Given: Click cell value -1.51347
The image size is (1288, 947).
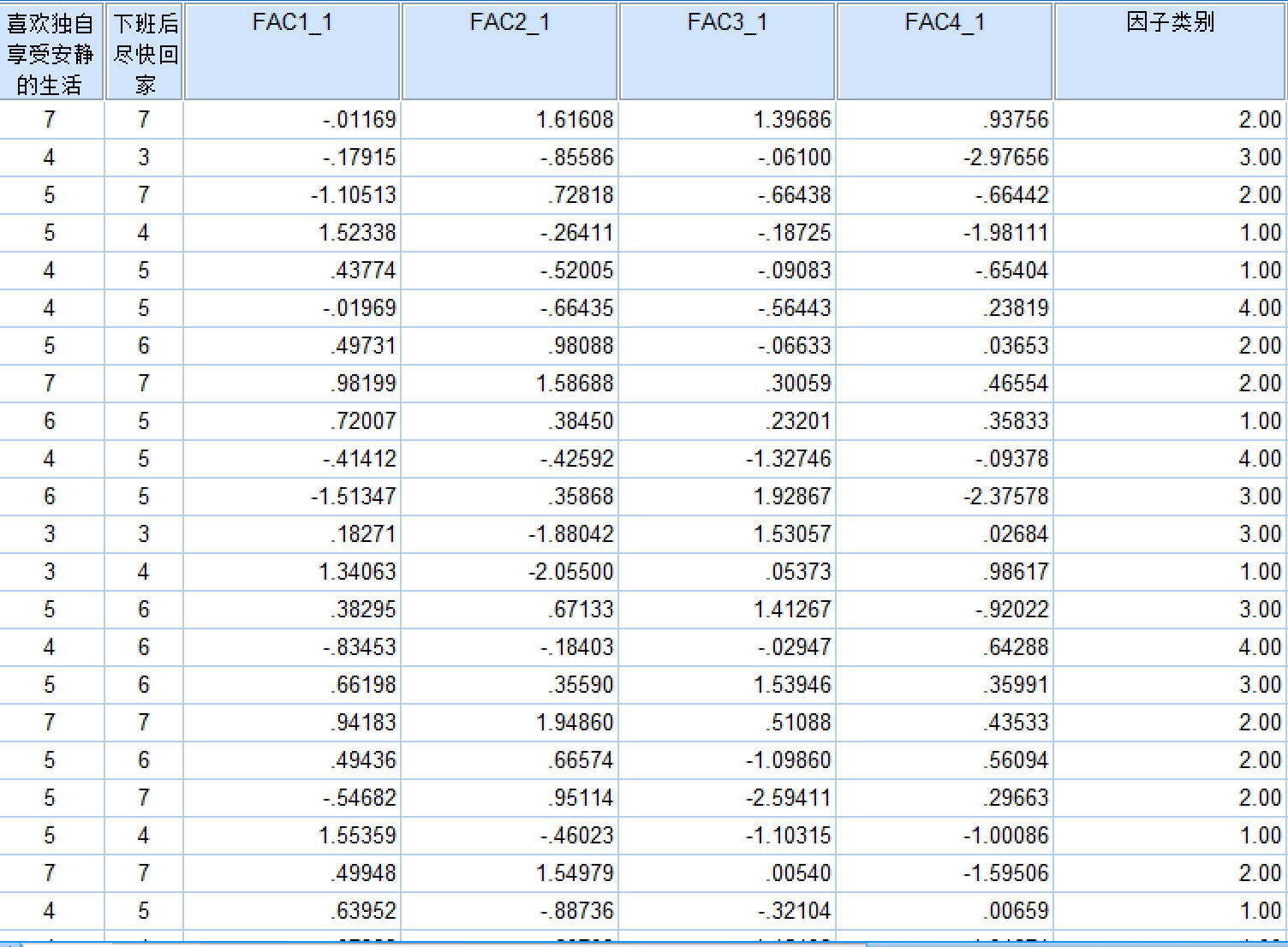Looking at the screenshot, I should point(354,497).
